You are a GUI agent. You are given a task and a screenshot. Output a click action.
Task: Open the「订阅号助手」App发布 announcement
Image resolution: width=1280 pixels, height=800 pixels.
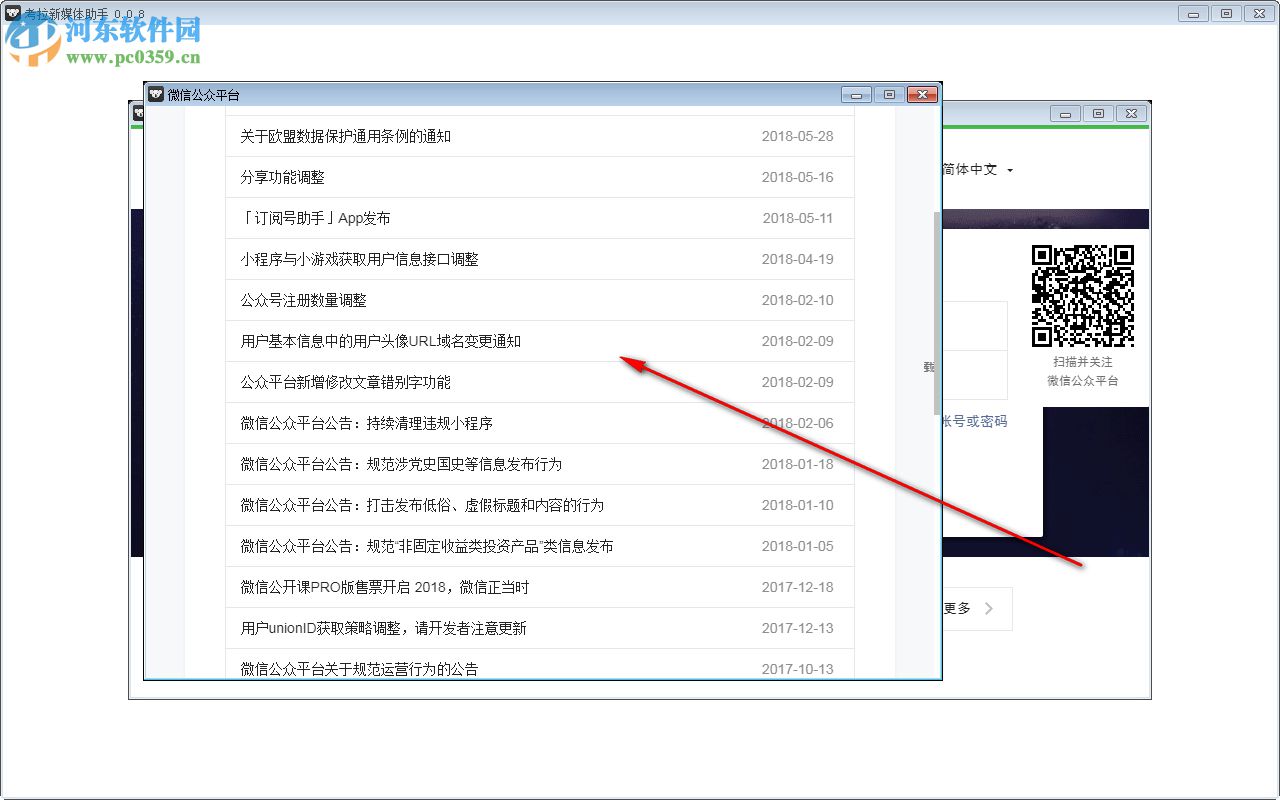pos(315,218)
